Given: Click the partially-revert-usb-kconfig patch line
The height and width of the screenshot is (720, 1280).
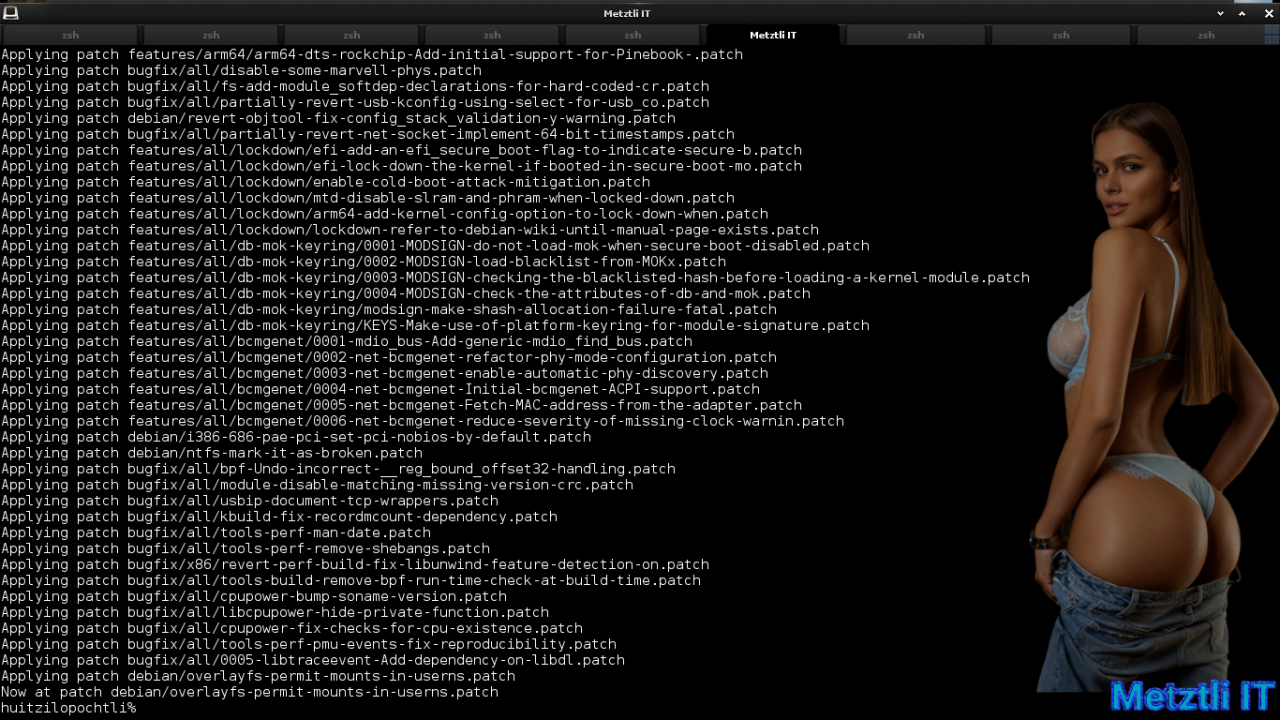Looking at the screenshot, I should [x=355, y=103].
